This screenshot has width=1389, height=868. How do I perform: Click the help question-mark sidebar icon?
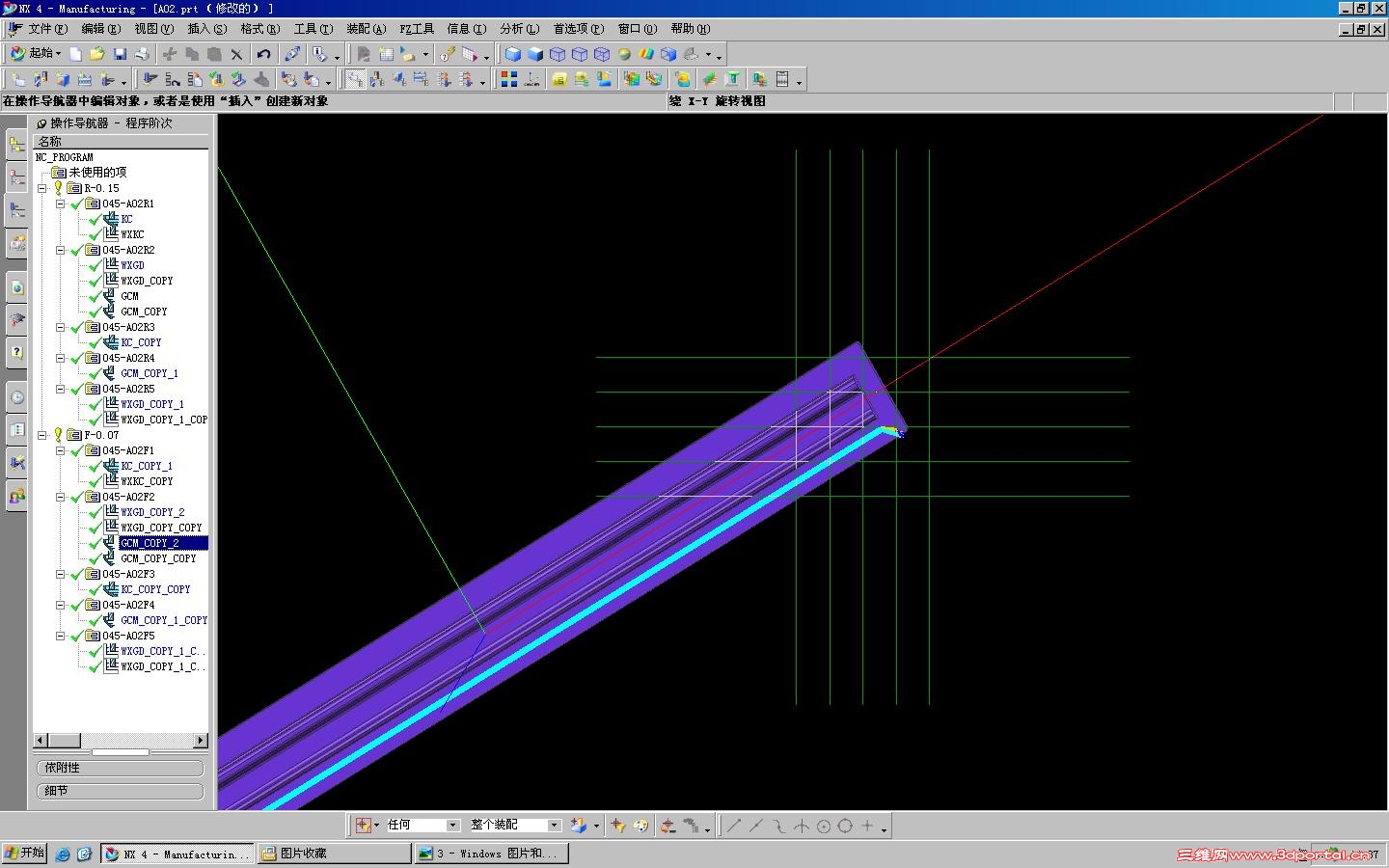(x=17, y=352)
